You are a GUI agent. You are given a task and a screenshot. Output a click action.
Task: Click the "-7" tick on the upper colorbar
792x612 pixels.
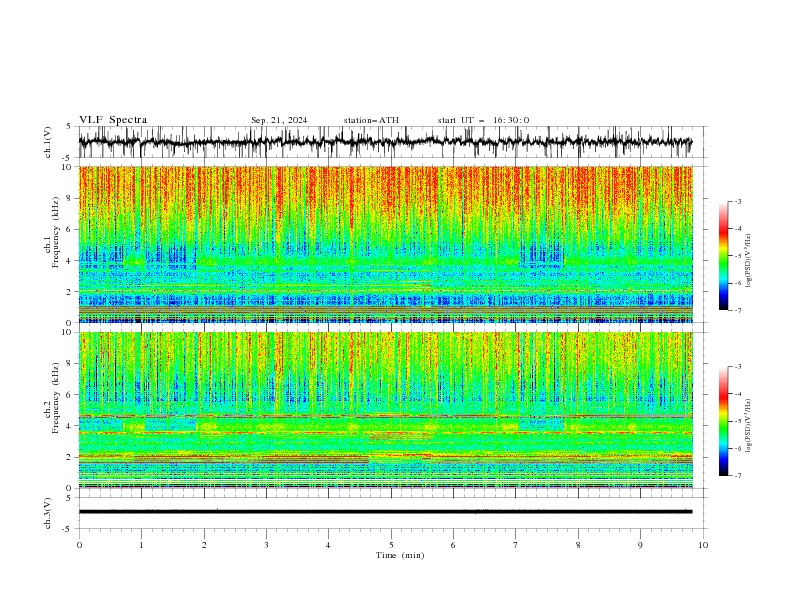pyautogui.click(x=737, y=310)
